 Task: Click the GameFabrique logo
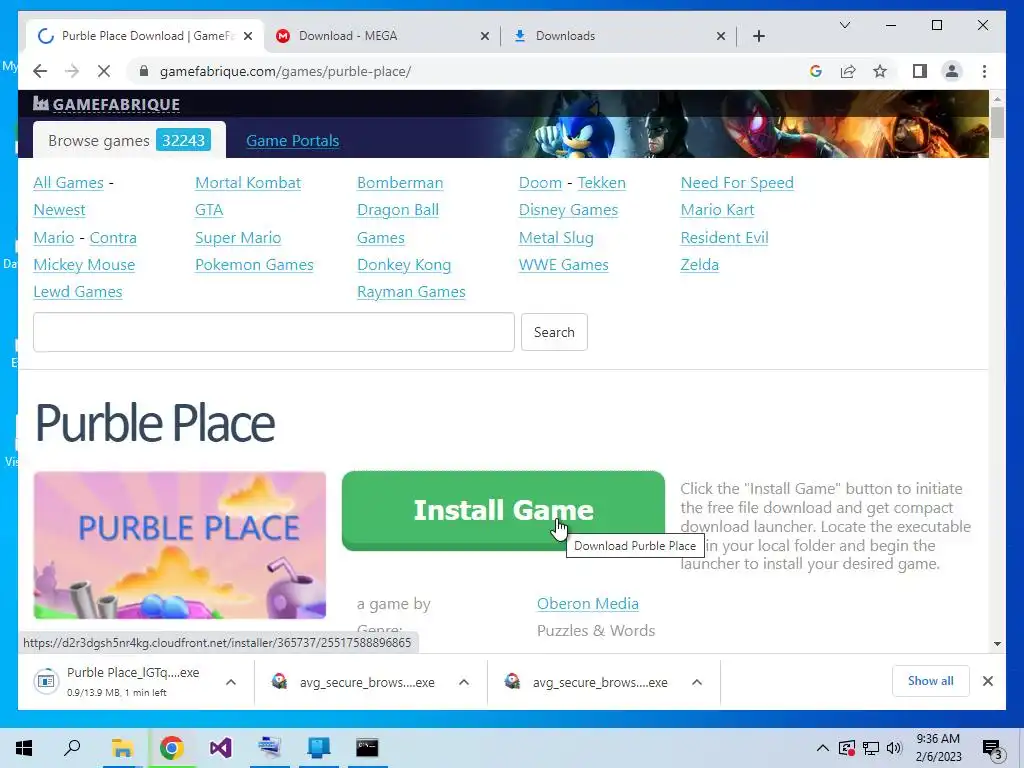point(106,104)
